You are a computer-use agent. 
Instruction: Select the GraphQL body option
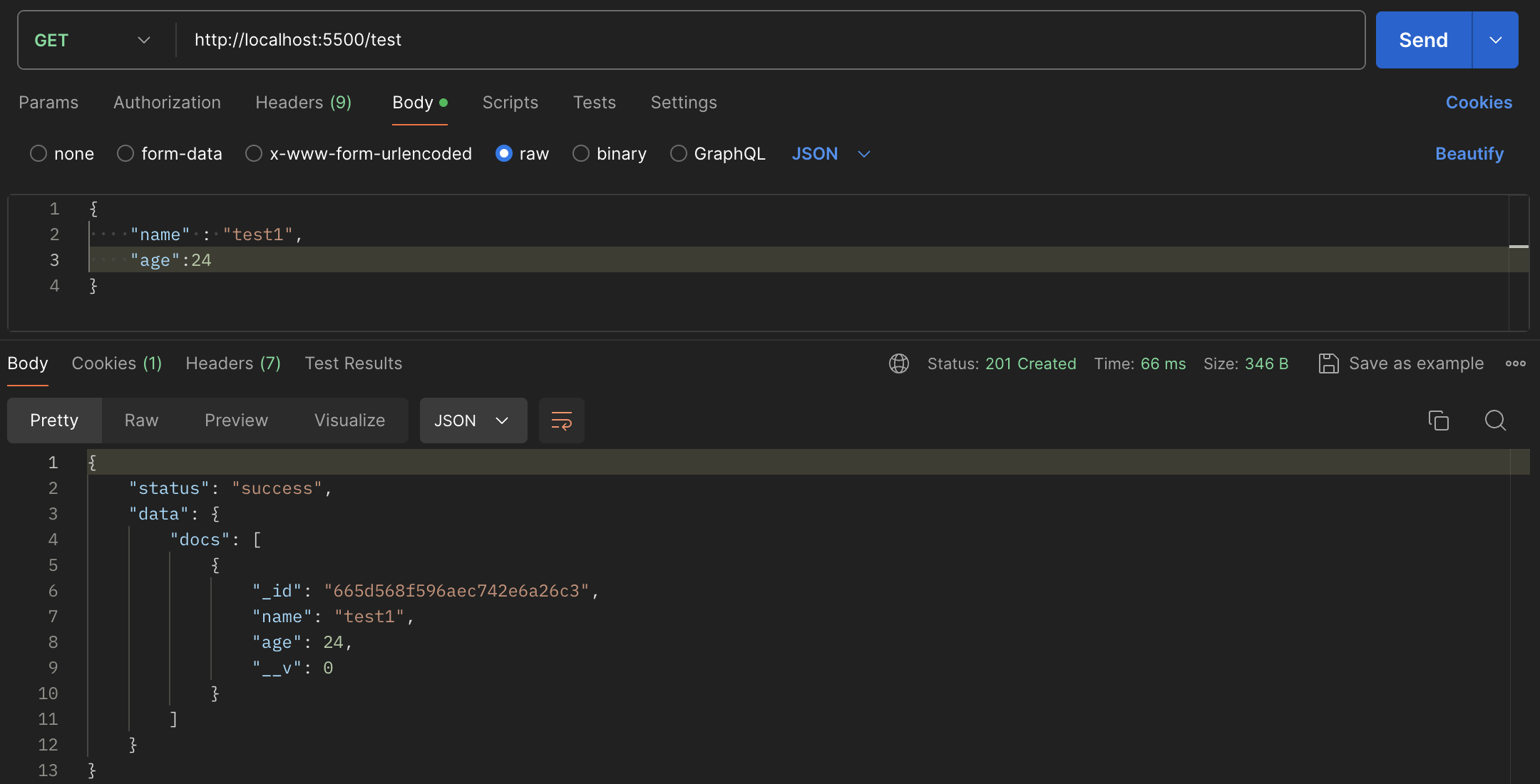[679, 154]
